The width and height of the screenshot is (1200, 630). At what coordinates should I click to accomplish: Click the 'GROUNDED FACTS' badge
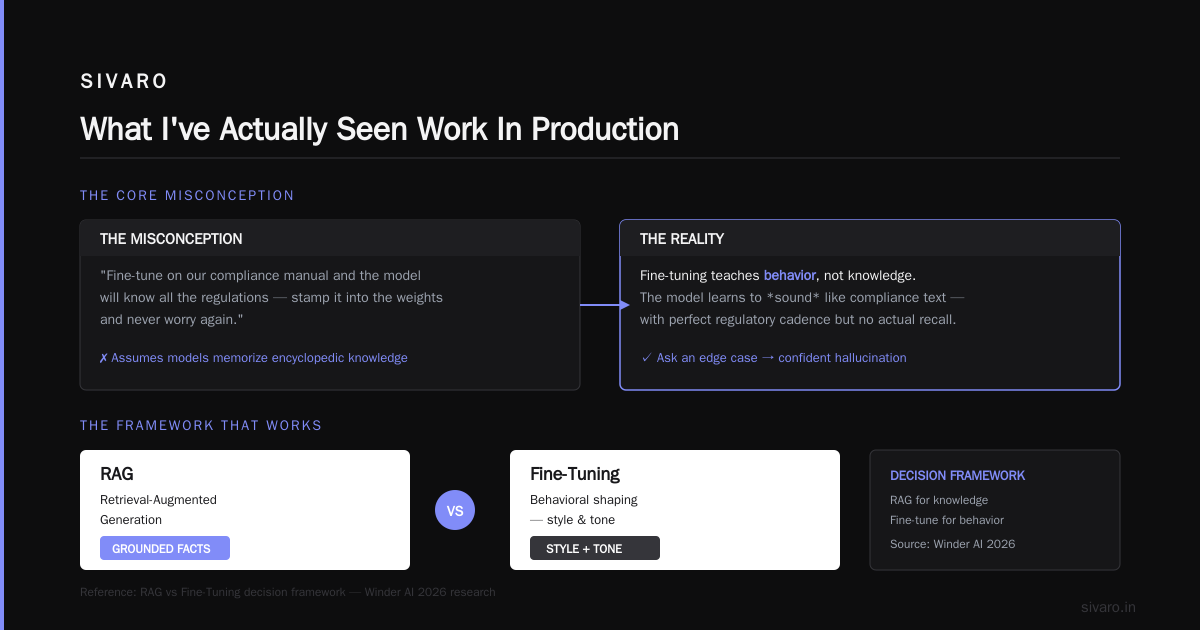[165, 548]
